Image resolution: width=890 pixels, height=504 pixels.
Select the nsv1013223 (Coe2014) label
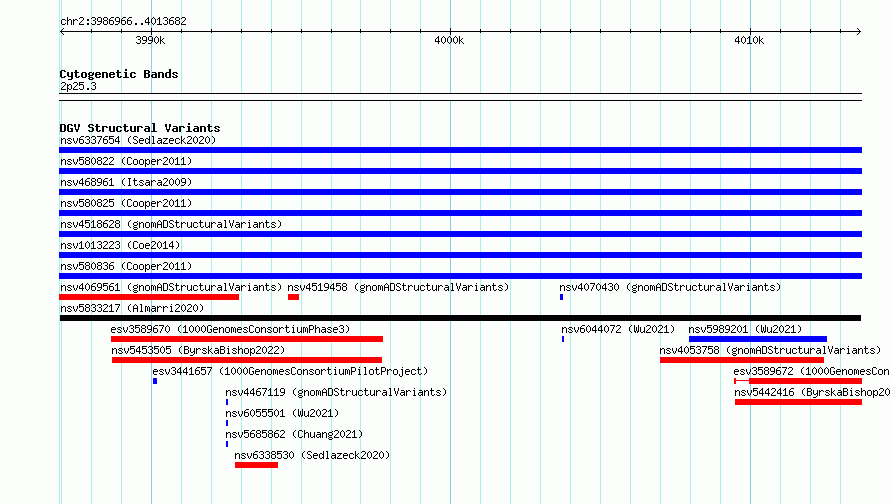(120, 245)
